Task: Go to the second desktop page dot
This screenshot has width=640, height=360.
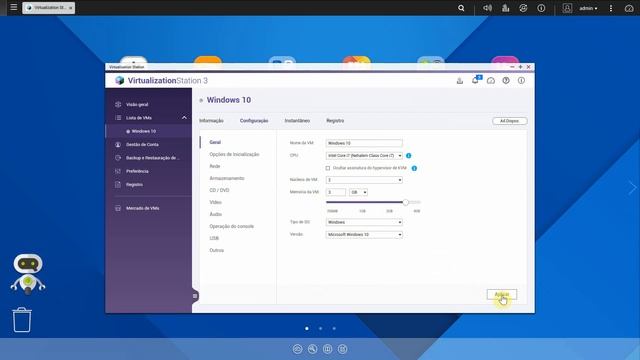Action: [320, 328]
